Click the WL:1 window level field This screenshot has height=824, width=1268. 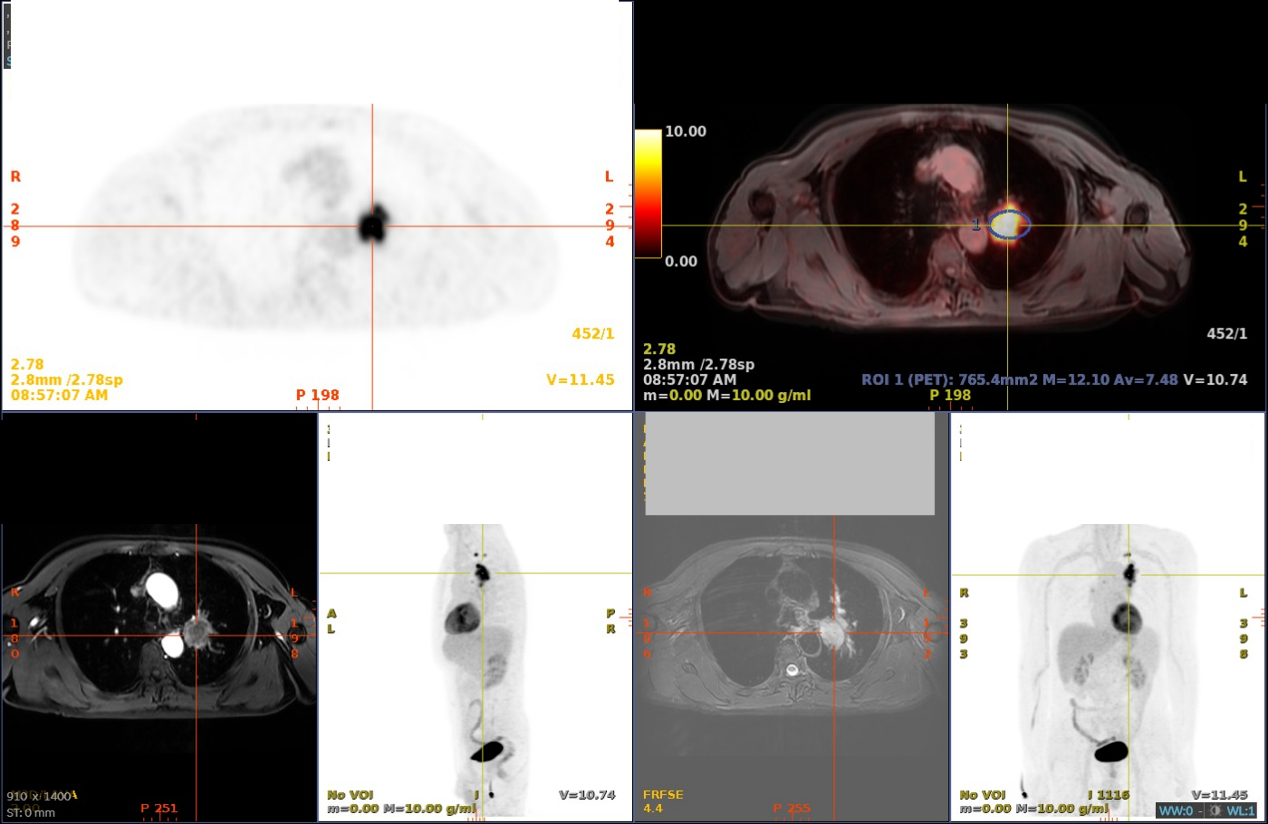(x=1241, y=810)
